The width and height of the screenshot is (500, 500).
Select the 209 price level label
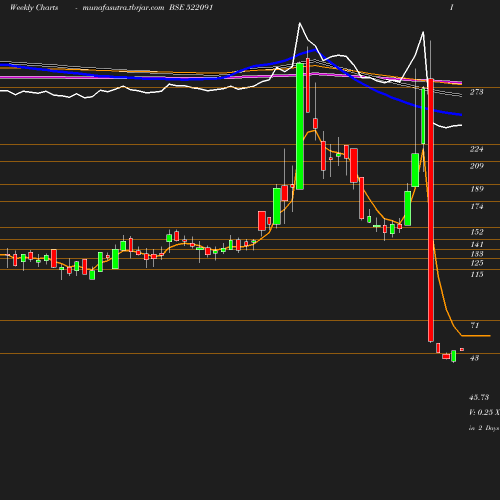[x=477, y=166]
